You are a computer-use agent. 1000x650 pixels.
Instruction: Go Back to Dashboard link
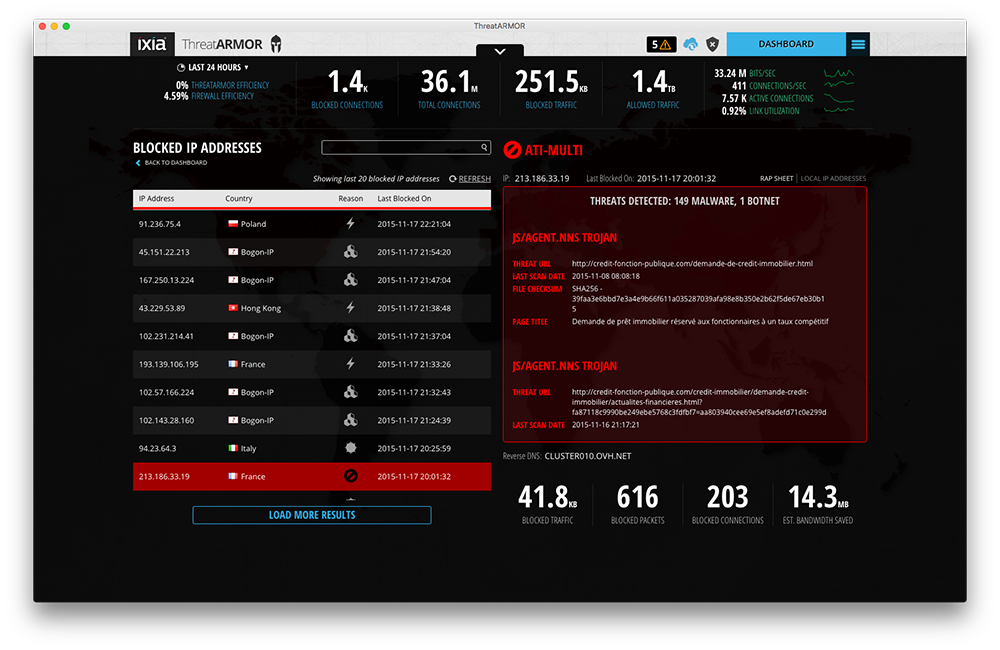click(x=175, y=163)
